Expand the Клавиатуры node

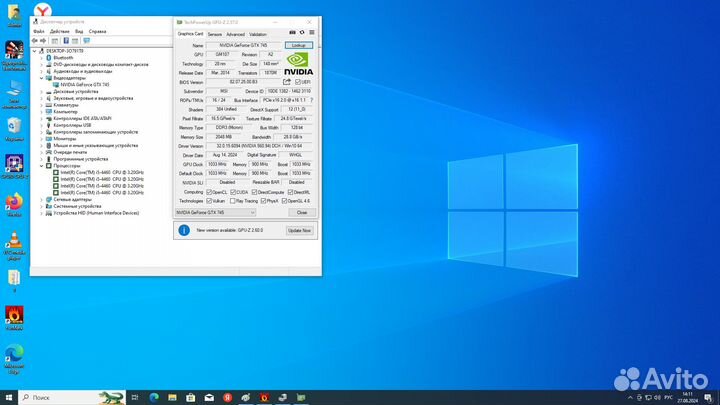point(41,105)
